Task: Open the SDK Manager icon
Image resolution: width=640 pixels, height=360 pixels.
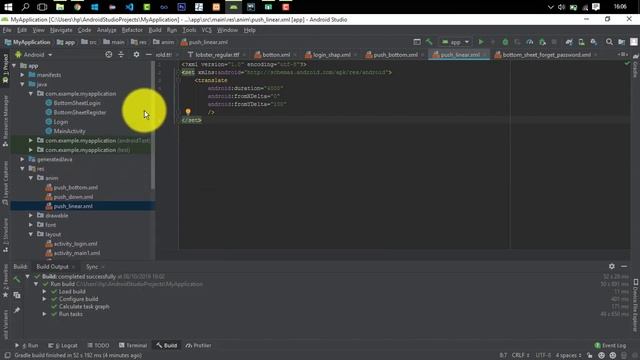Action: [593, 42]
